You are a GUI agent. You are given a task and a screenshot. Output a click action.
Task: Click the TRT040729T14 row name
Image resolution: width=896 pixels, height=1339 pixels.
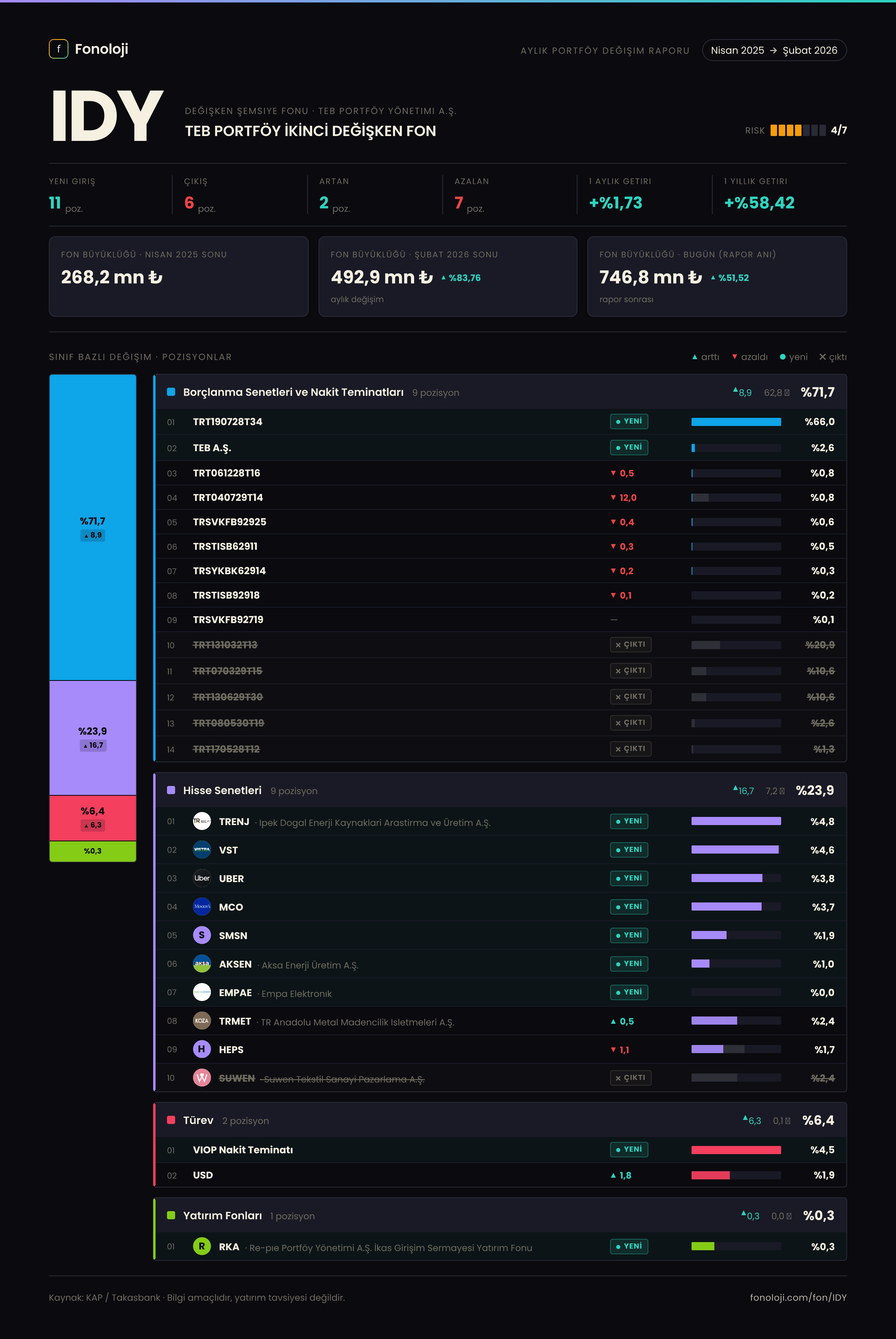(228, 498)
